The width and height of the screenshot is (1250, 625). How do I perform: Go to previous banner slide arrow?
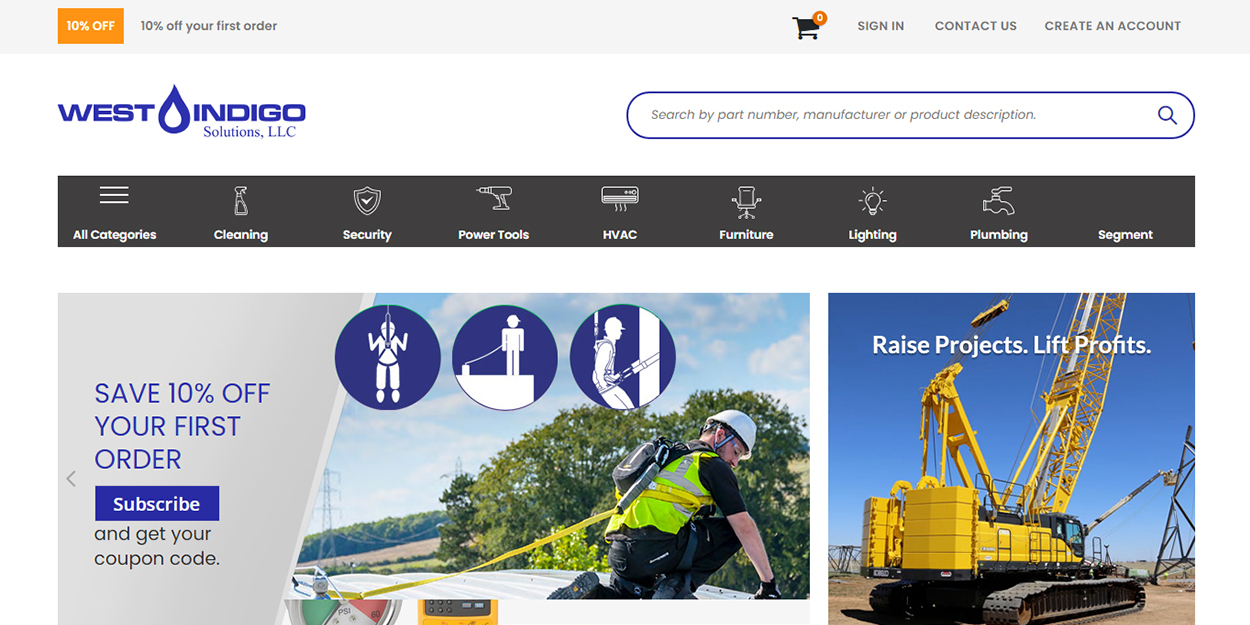pyautogui.click(x=71, y=479)
